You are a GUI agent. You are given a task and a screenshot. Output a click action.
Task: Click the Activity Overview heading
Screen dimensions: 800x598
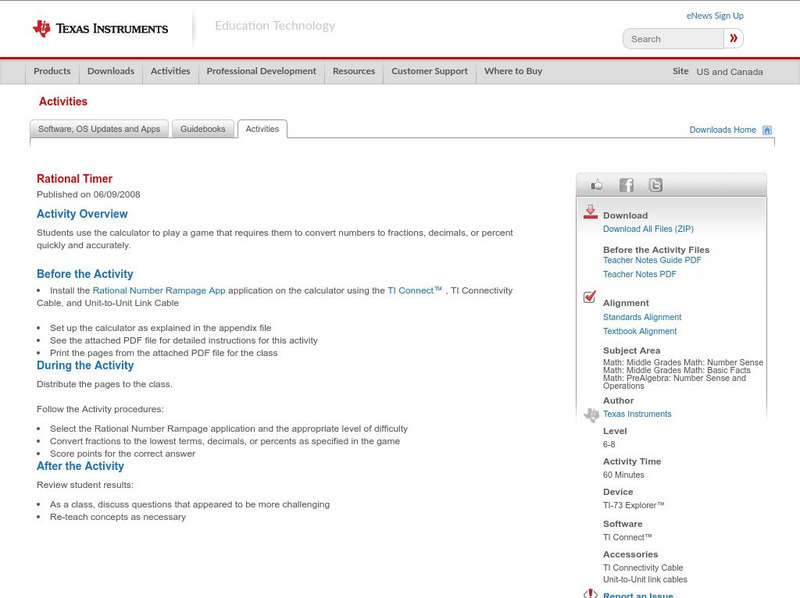pyautogui.click(x=82, y=214)
